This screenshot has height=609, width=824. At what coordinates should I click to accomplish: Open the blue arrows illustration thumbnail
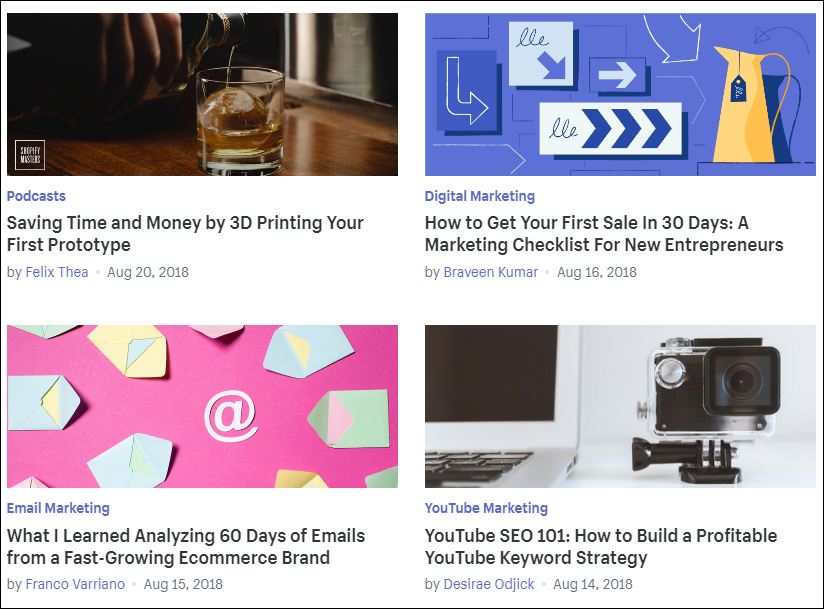[620, 95]
